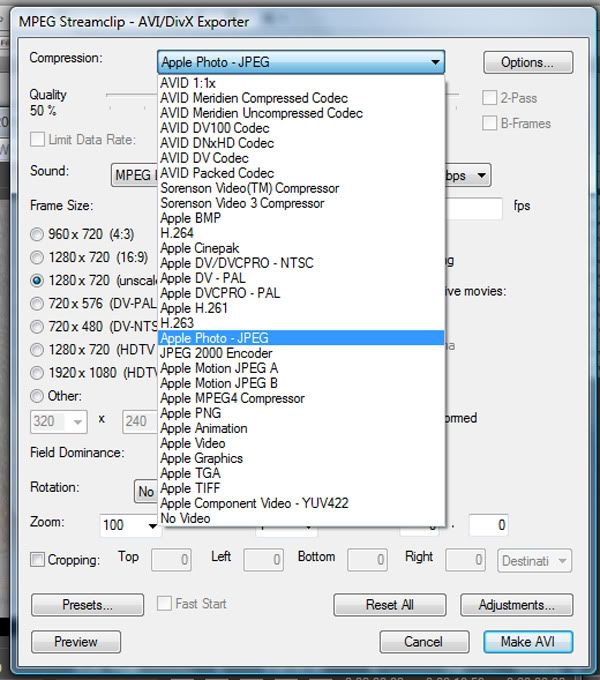Select 720 x 576 DV-PAL frame size
Screen dimensions: 600x680
(37, 304)
